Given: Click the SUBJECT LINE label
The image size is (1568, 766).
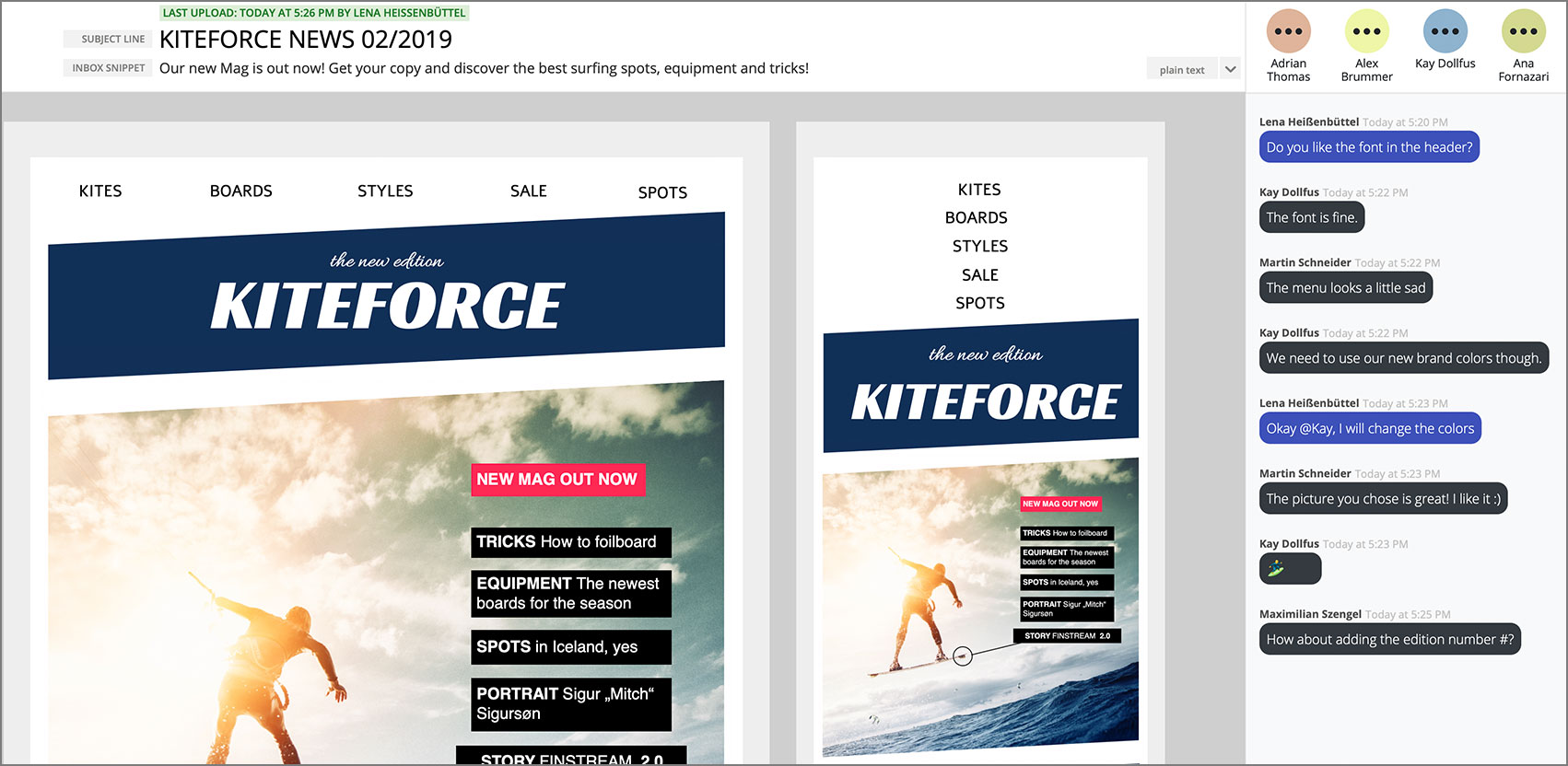Looking at the screenshot, I should [x=108, y=39].
